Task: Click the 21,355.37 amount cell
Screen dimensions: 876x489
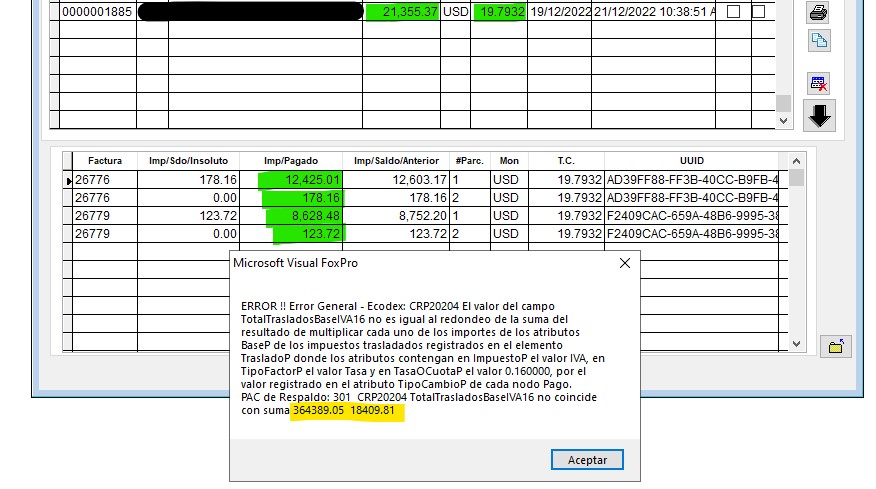Action: (x=402, y=12)
